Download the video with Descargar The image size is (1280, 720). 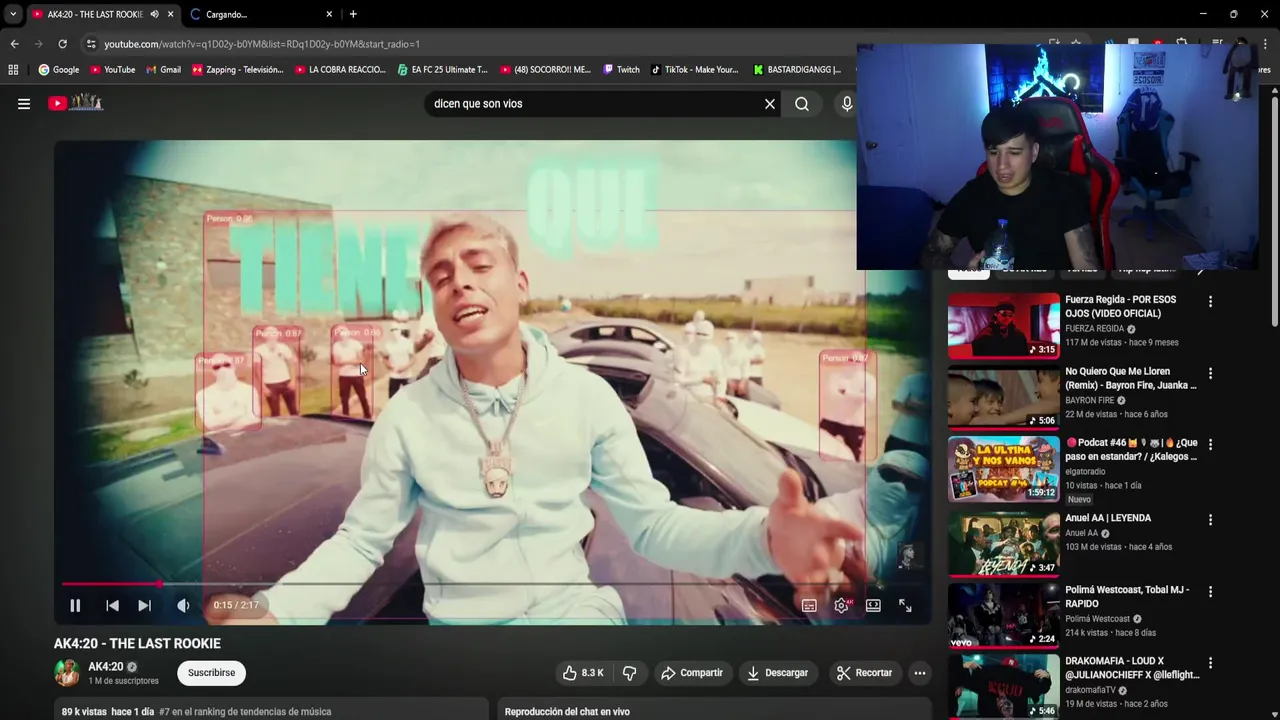(777, 673)
